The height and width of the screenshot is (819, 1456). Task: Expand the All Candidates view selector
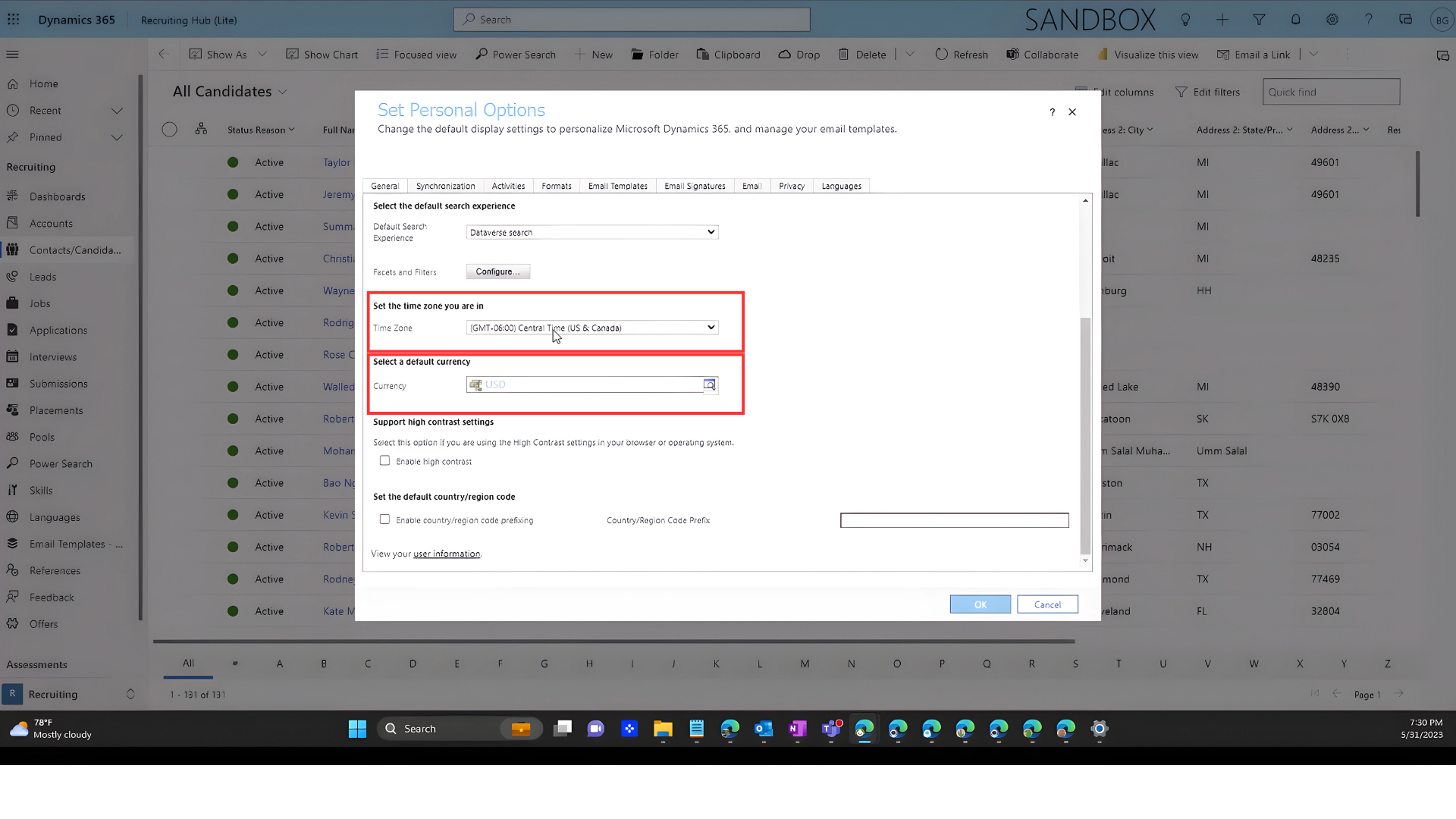point(283,92)
